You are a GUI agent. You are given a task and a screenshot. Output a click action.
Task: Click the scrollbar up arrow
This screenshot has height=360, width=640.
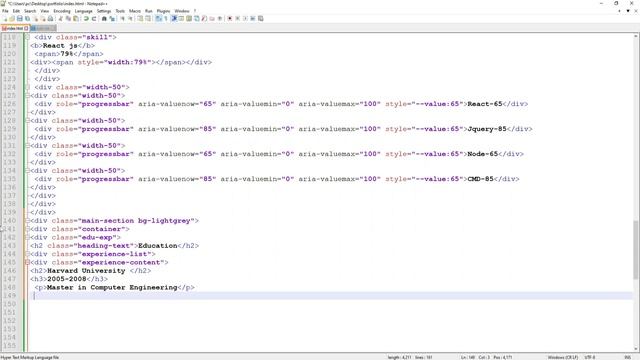[636, 36]
